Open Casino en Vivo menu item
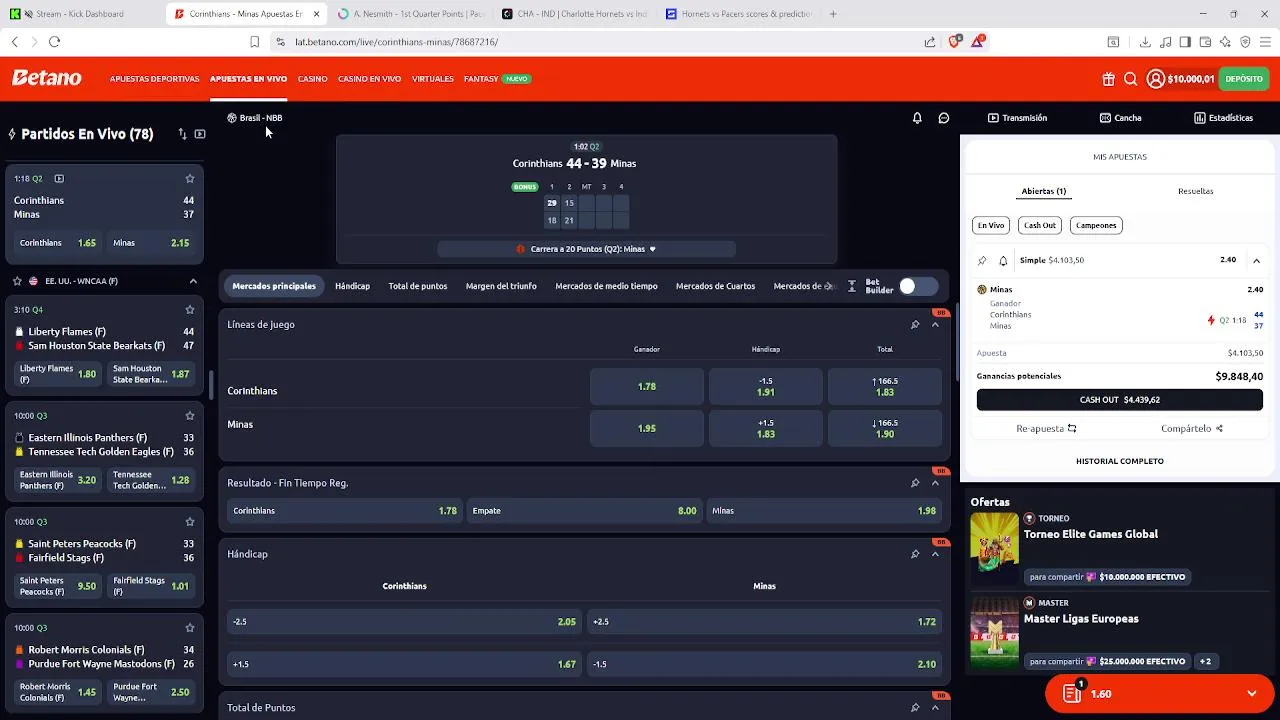Viewport: 1280px width, 720px height. coord(369,79)
